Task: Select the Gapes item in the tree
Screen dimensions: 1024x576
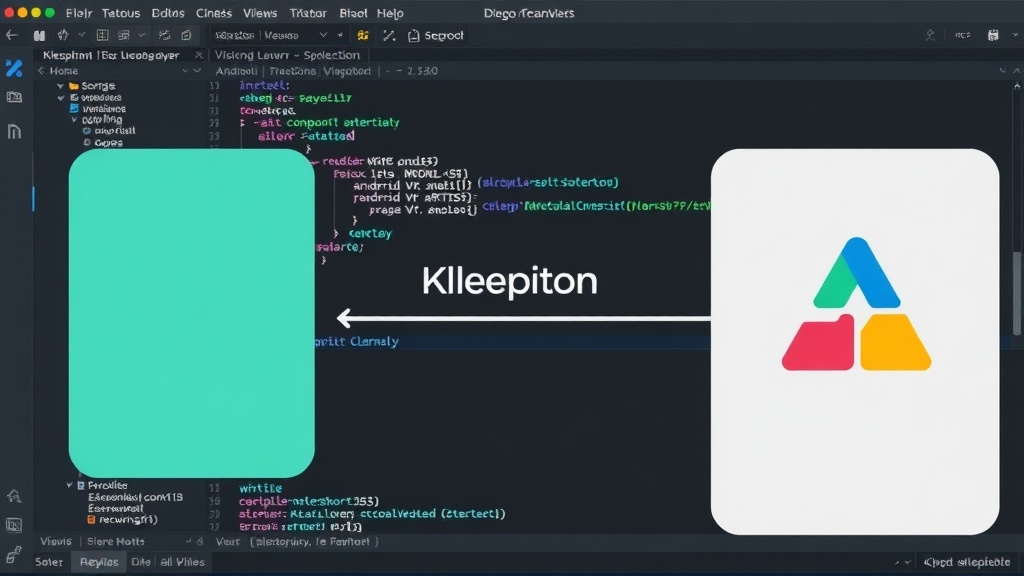Action: tap(108, 142)
